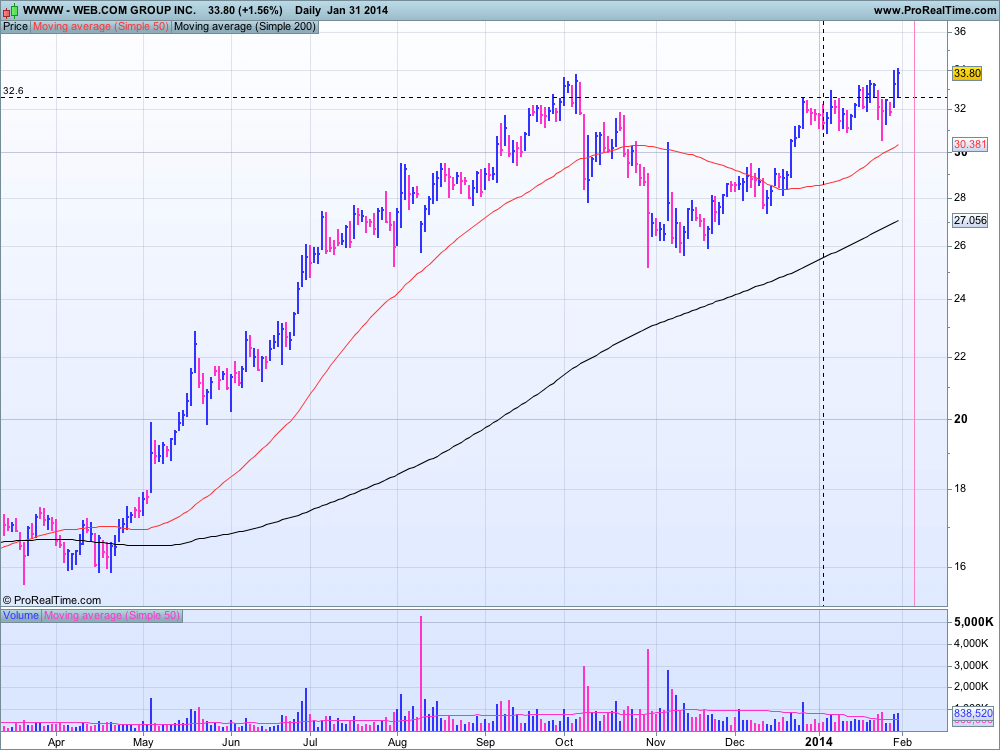Click the Aug label on time axis
Screen dimensions: 1000x750
click(x=397, y=743)
